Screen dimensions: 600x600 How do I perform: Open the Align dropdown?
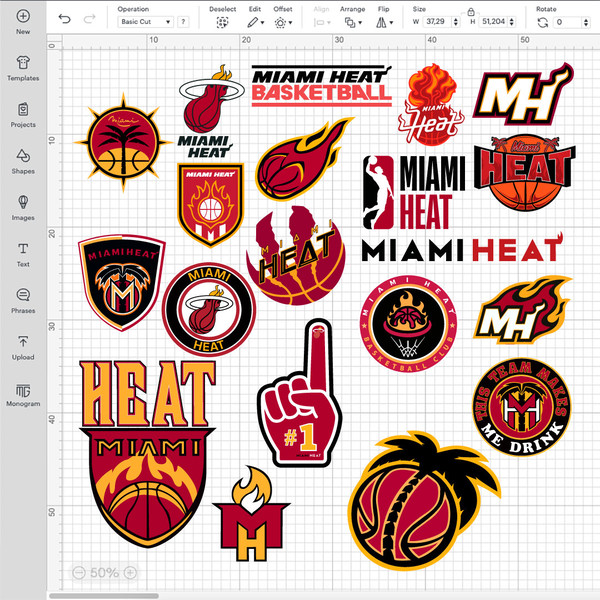pos(322,23)
